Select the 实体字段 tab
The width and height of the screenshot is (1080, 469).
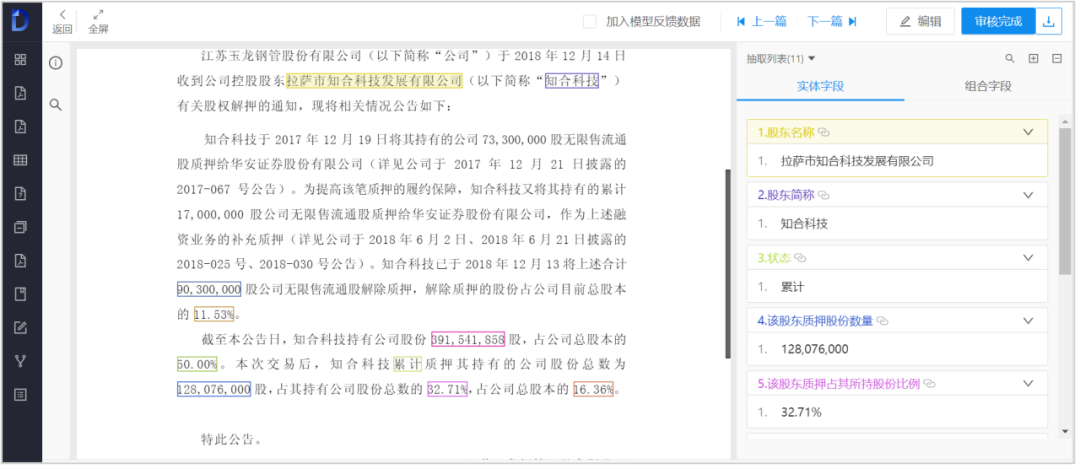pos(820,87)
